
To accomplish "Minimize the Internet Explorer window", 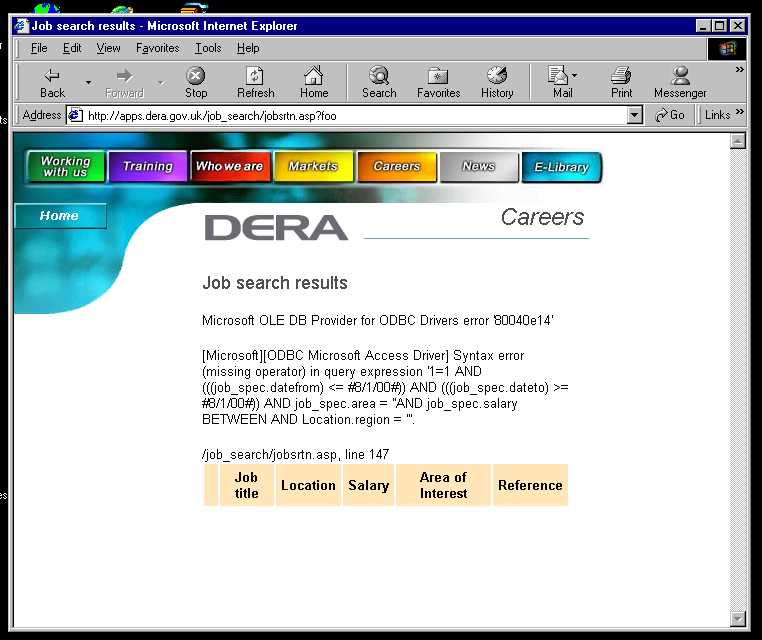I will pyautogui.click(x=703, y=26).
